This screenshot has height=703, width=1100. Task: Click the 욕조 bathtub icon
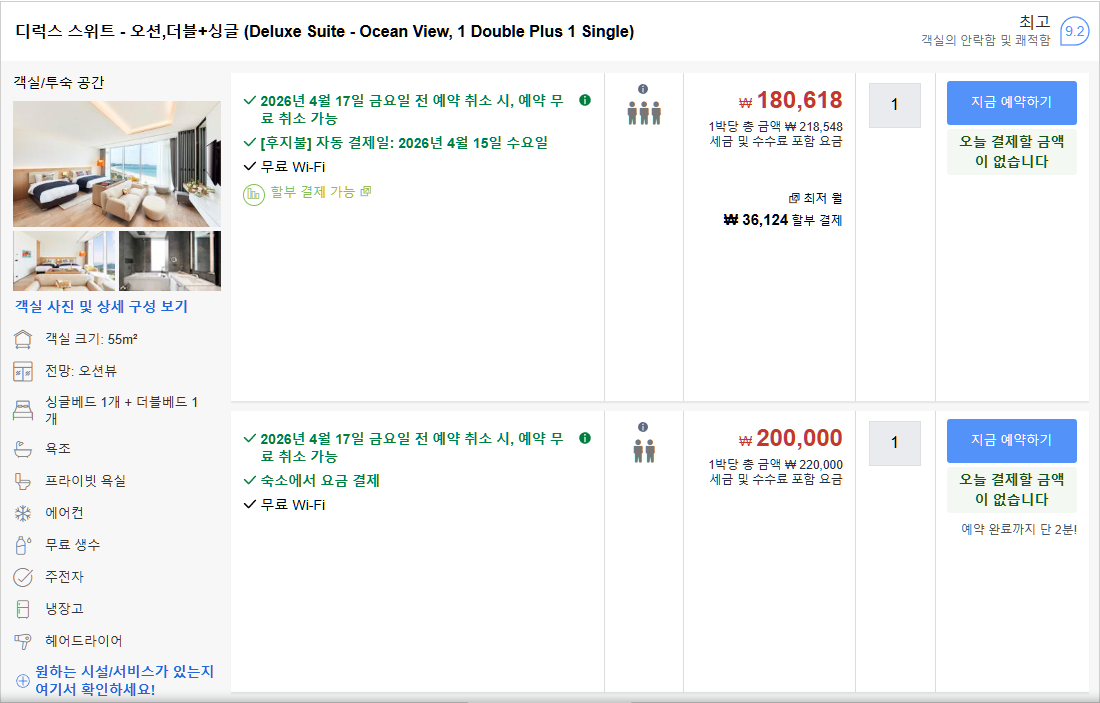[23, 449]
